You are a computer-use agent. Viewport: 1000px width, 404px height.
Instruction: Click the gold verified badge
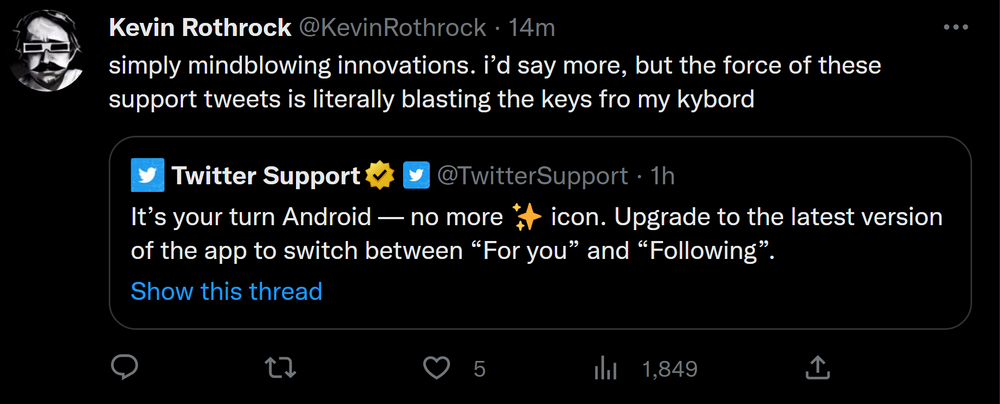379,176
